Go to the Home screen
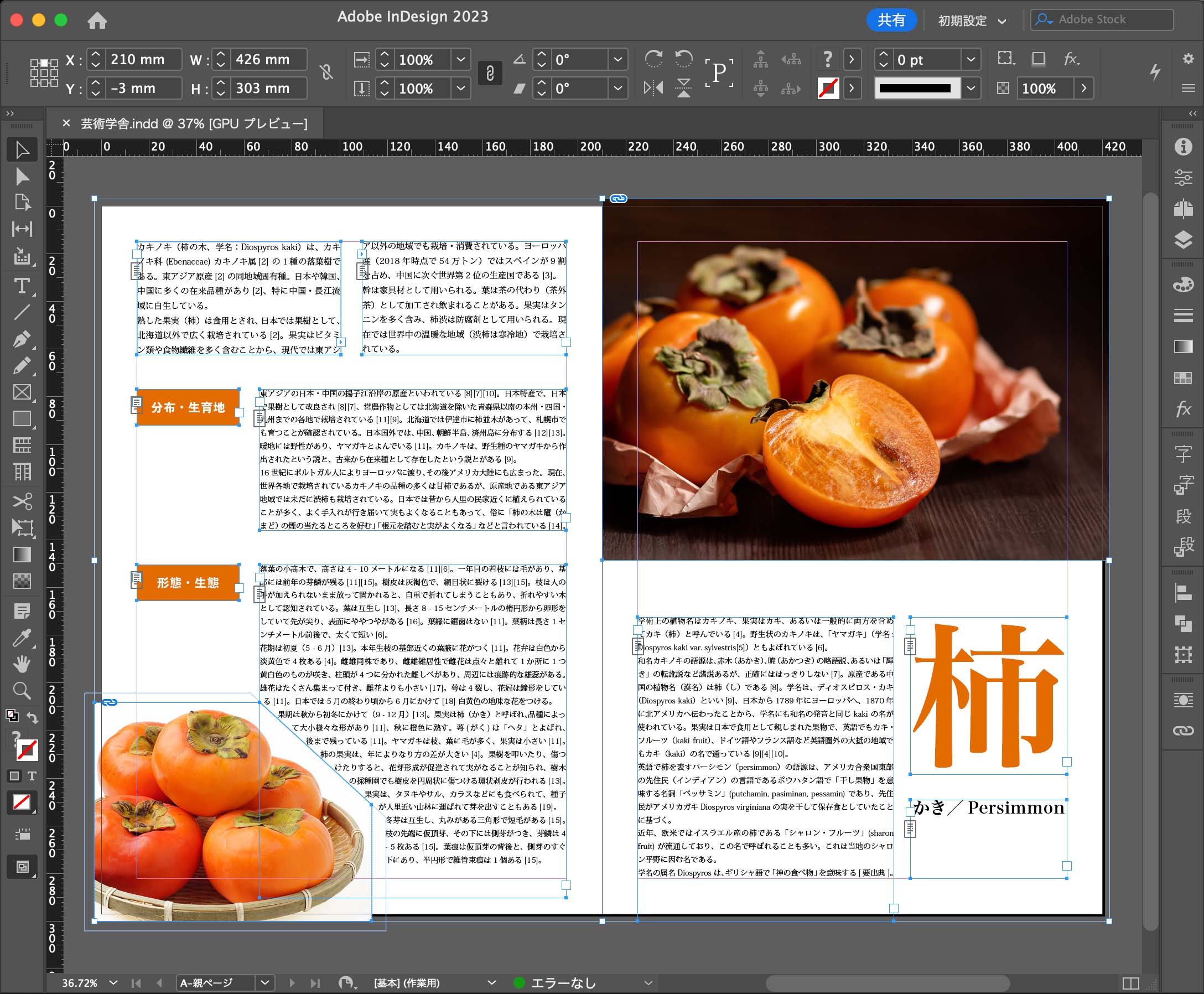 tap(97, 20)
